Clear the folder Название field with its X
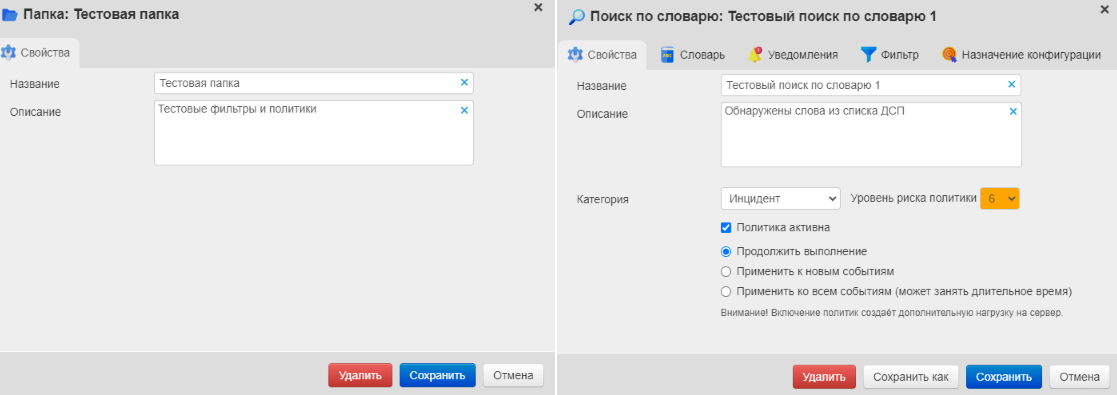 pyautogui.click(x=464, y=83)
